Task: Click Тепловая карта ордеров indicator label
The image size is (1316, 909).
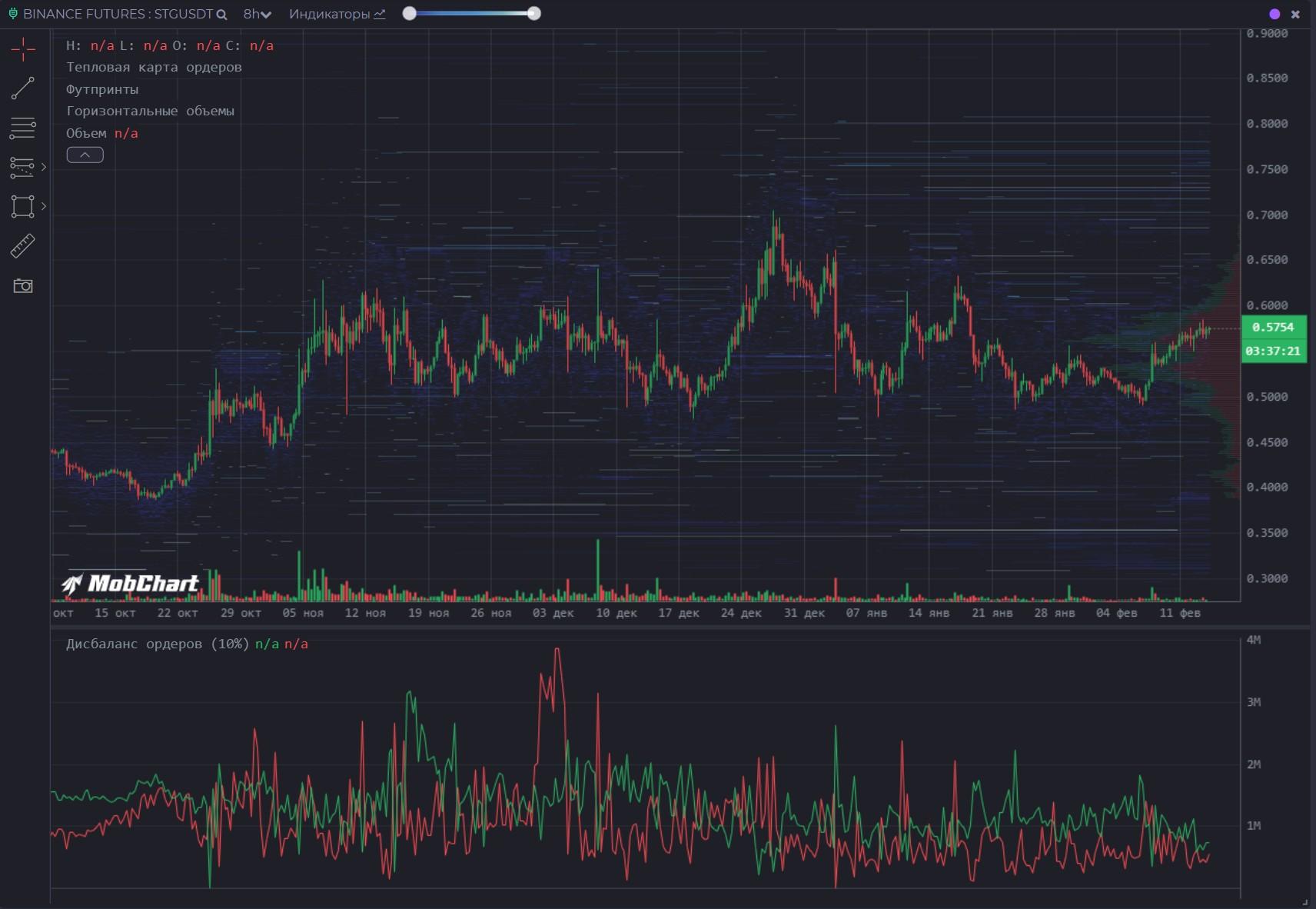Action: 154,67
